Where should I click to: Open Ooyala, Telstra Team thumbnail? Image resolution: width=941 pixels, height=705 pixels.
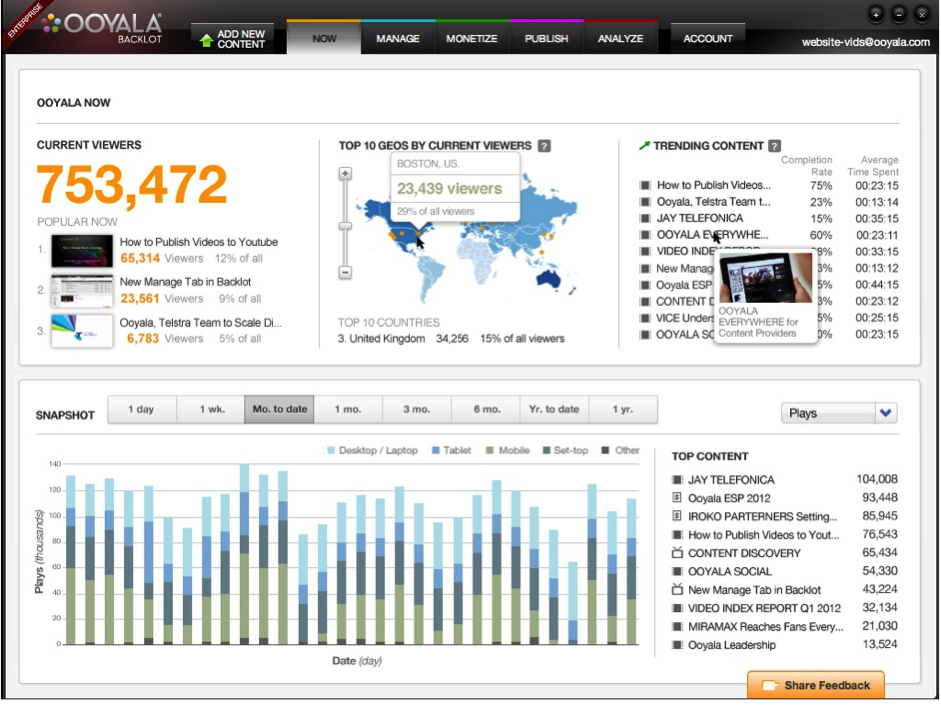82,331
